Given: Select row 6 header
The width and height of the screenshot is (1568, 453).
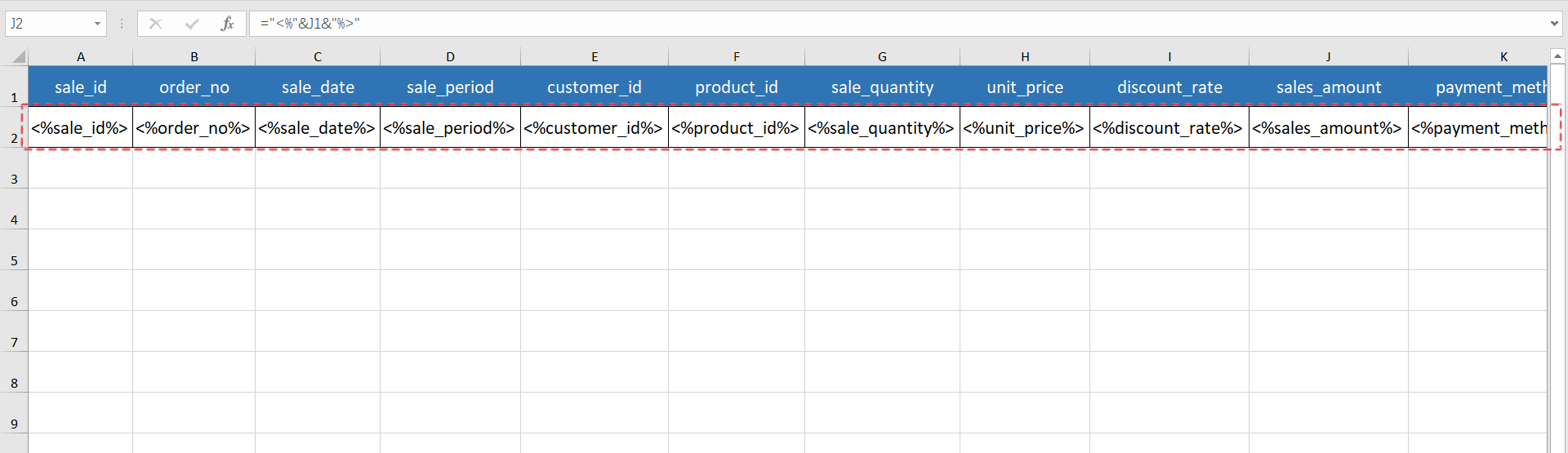Looking at the screenshot, I should click(14, 291).
